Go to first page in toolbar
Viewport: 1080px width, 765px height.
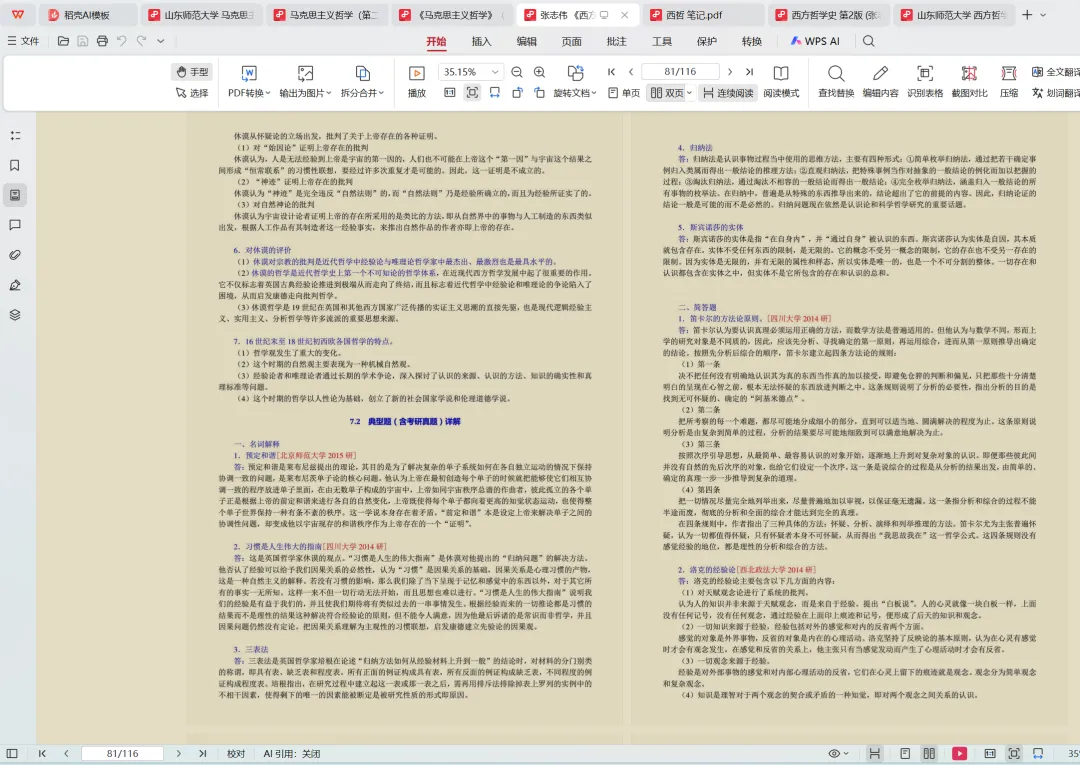pyautogui.click(x=612, y=72)
